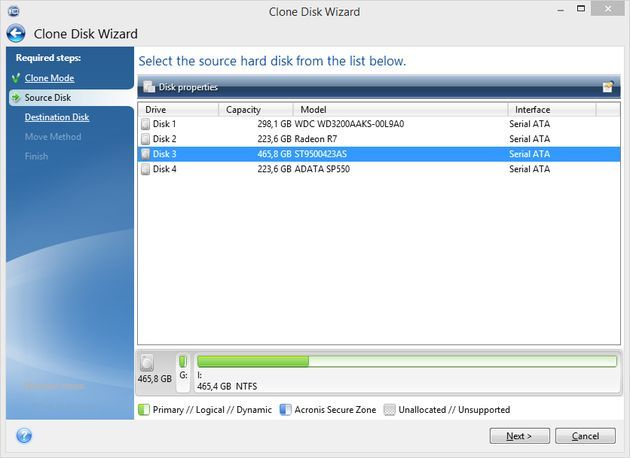
Task: Click the Unallocated // Unsupported legend swatch
Action: [x=389, y=410]
